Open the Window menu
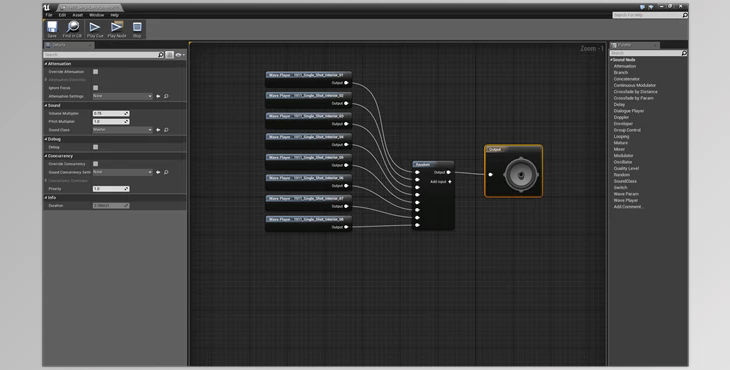This screenshot has width=730, height=370. click(x=96, y=15)
